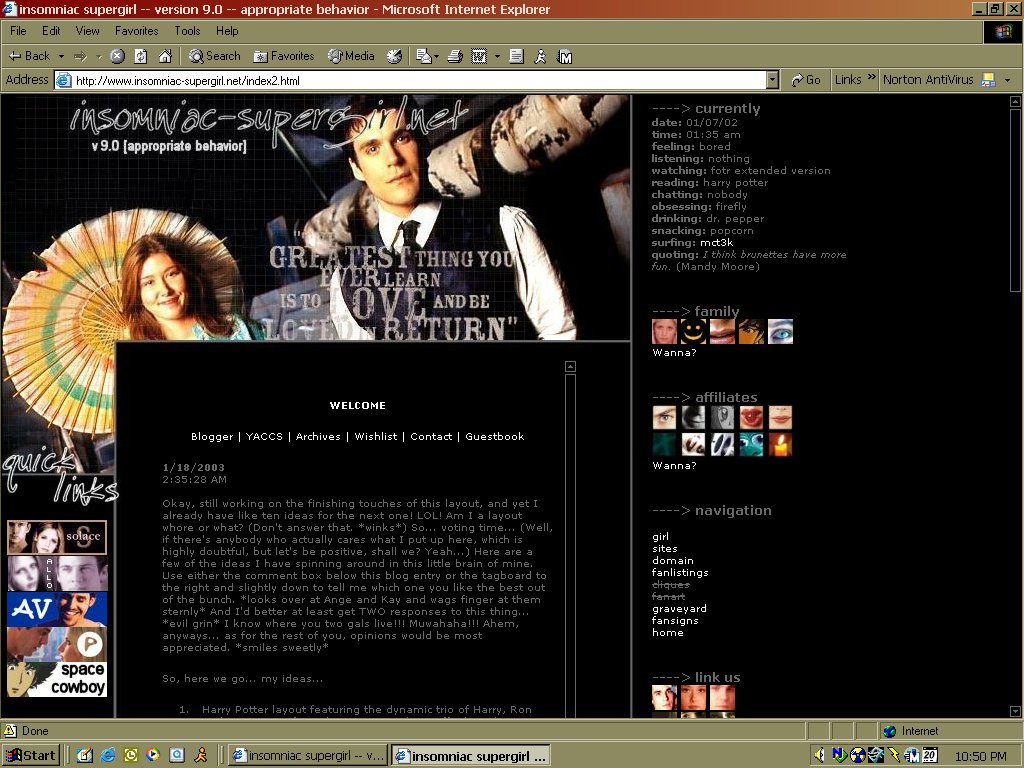Viewport: 1024px width, 768px height.
Task: Refresh the page using the Refresh icon
Action: point(140,57)
